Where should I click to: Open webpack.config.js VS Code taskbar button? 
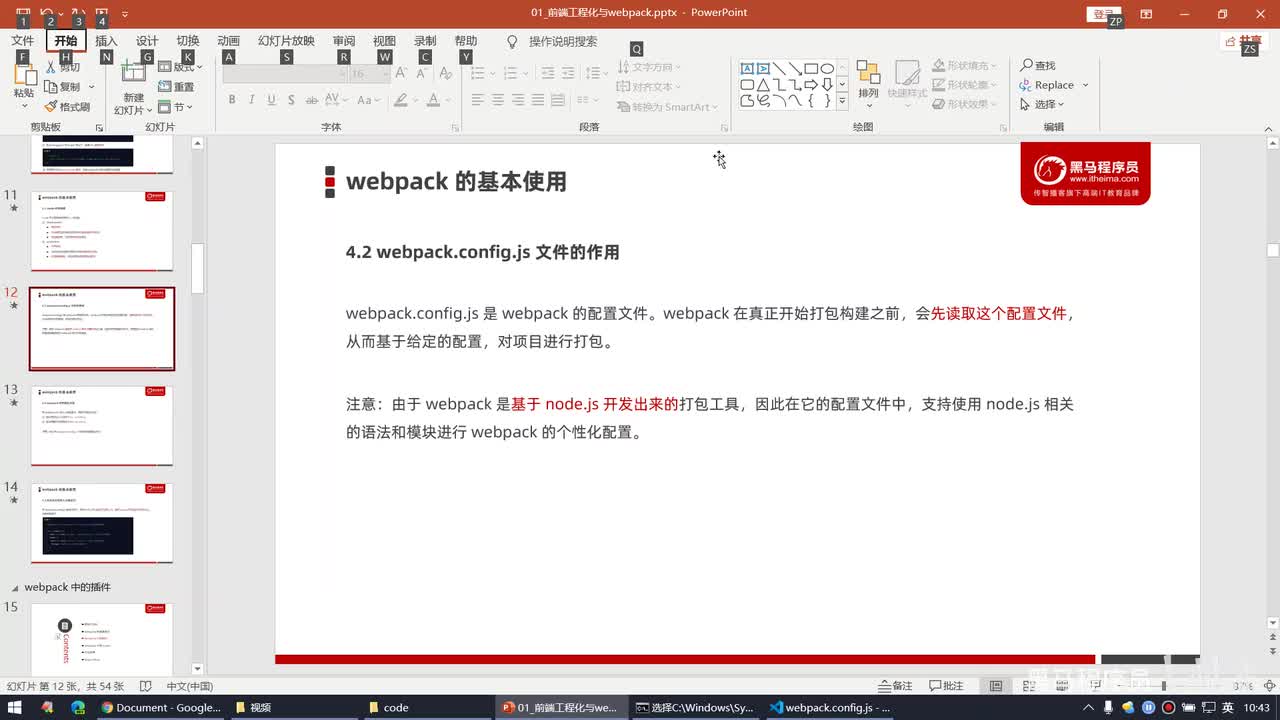pyautogui.click(x=829, y=707)
